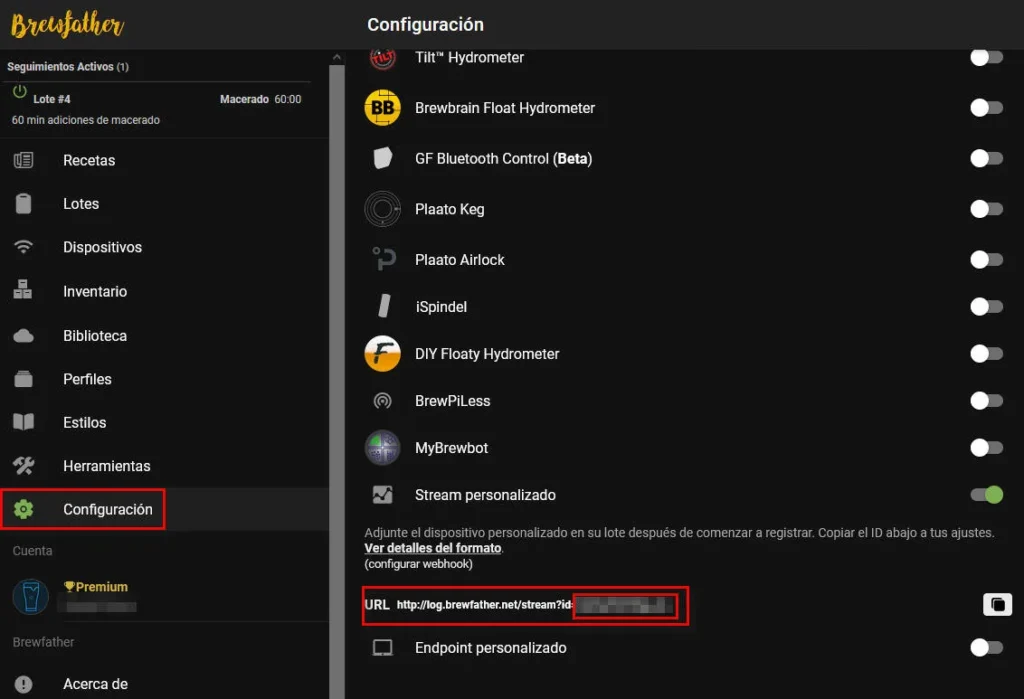
Task: Click the sidebar scroll-up arrow
Action: pyautogui.click(x=336, y=57)
